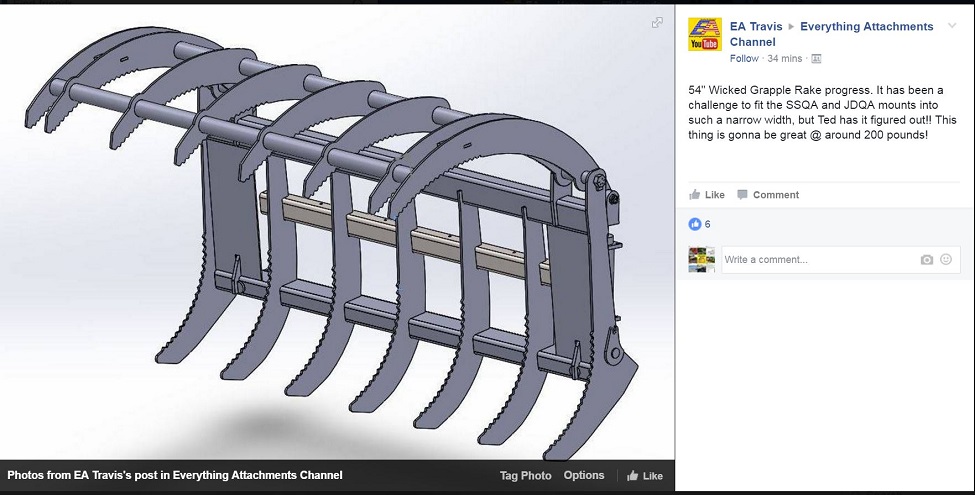Click the 34 mins timestamp
The image size is (975, 495).
(x=786, y=59)
